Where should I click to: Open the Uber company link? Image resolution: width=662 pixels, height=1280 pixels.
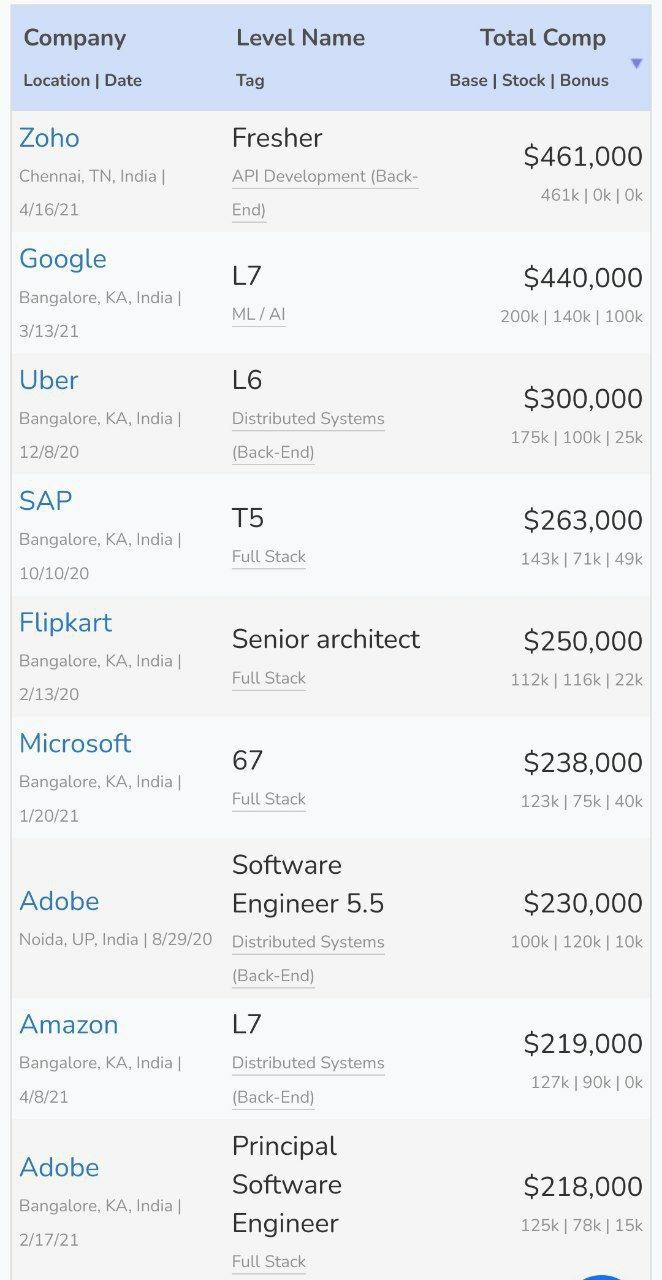coord(49,380)
